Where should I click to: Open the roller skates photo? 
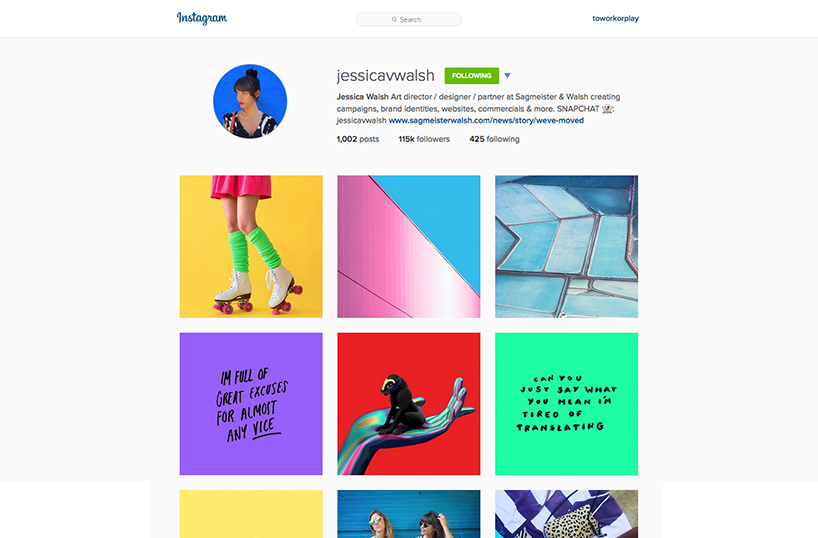251,246
